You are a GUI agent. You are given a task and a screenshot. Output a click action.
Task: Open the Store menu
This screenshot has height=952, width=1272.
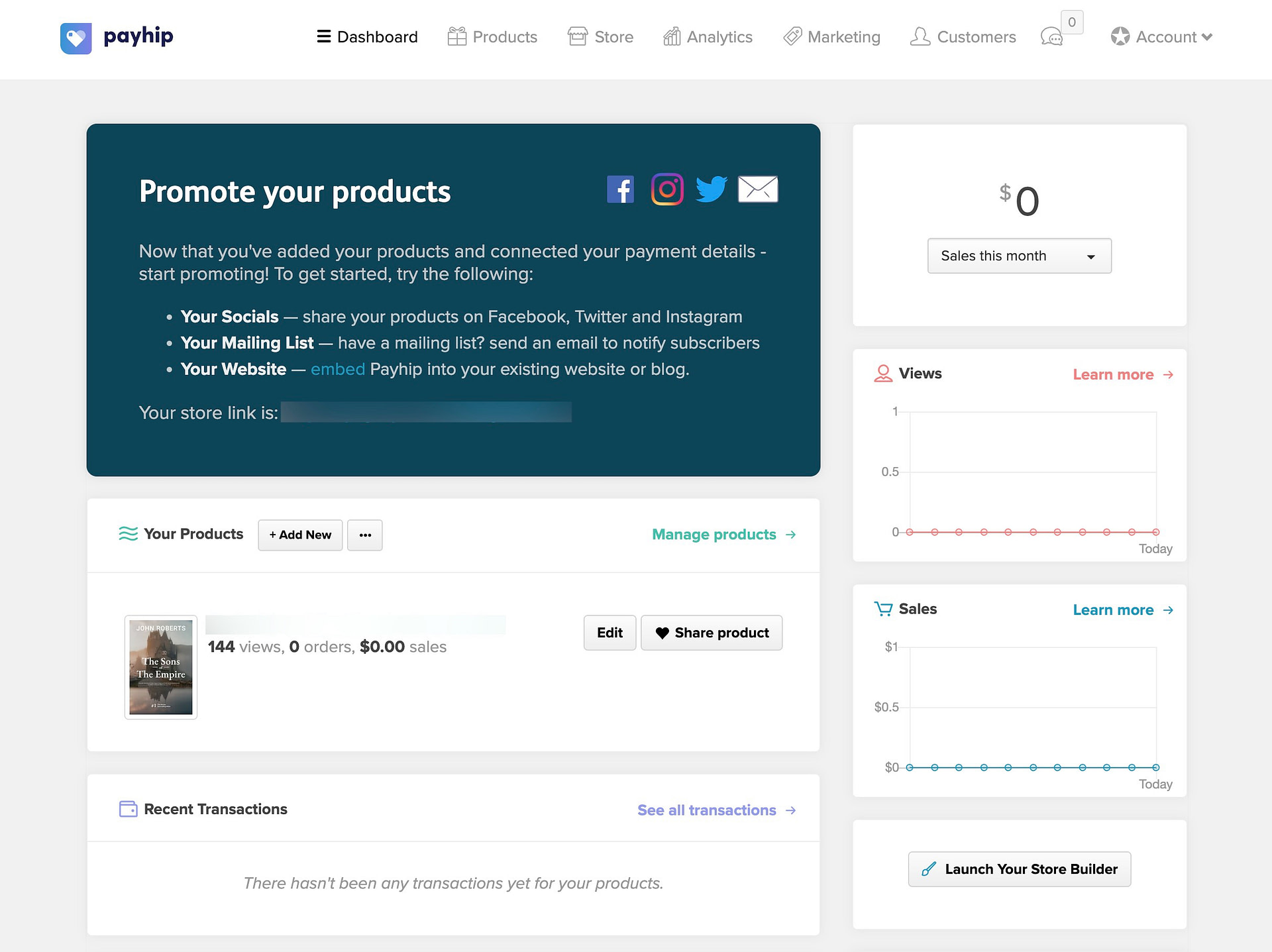[601, 37]
